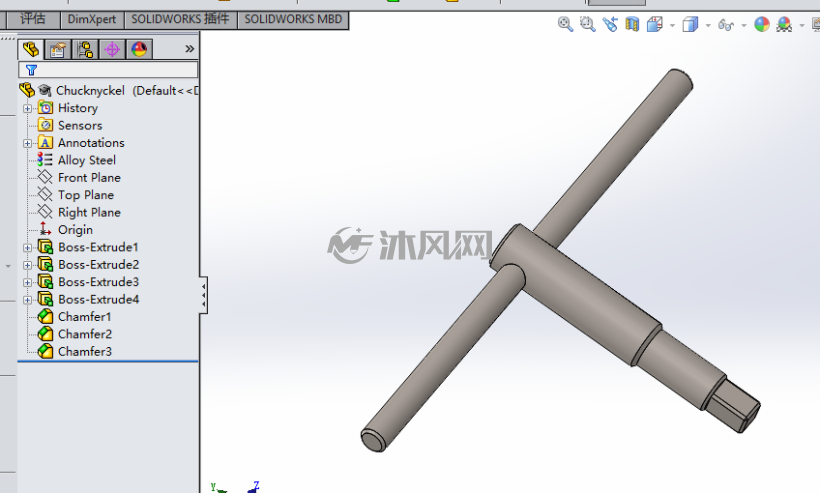Click the Zoom to Fit icon
This screenshot has width=820, height=493.
565,24
